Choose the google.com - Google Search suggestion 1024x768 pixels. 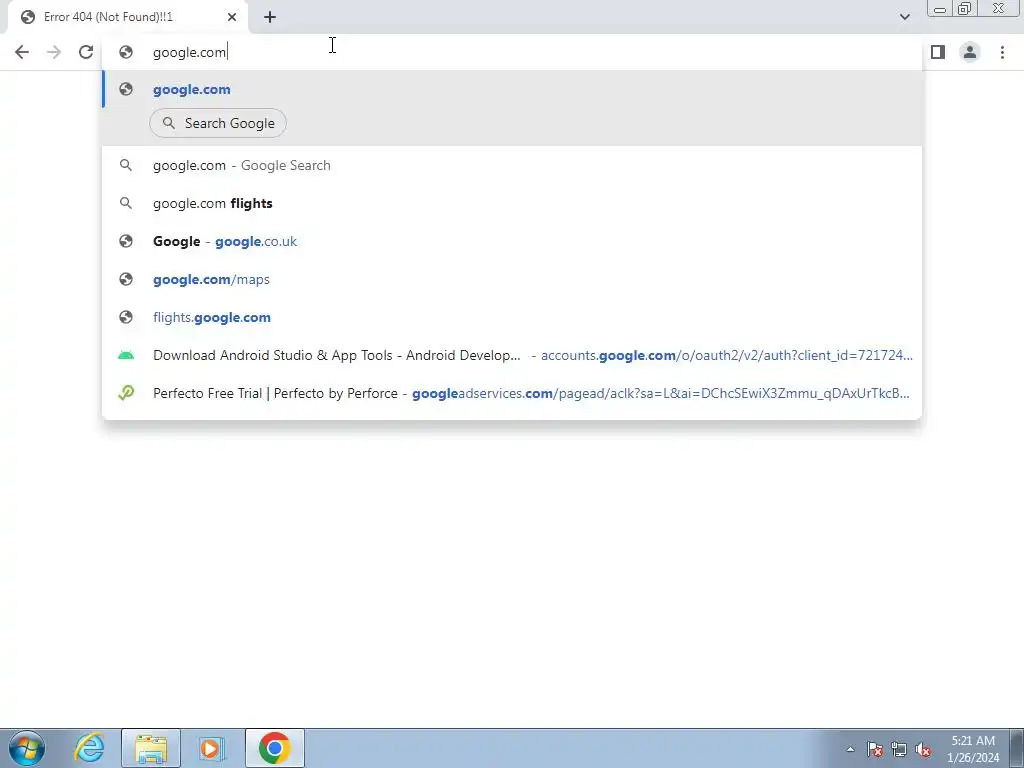click(x=512, y=165)
